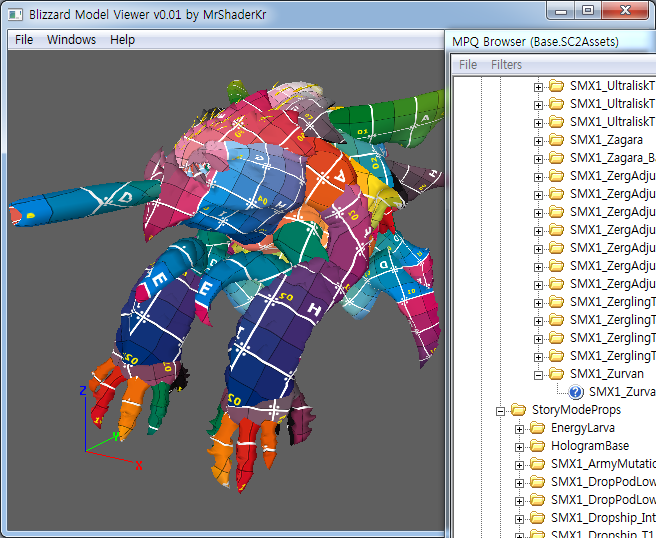Expand the SMX1_Dropship_Int folder node
This screenshot has height=538, width=656.
519,519
